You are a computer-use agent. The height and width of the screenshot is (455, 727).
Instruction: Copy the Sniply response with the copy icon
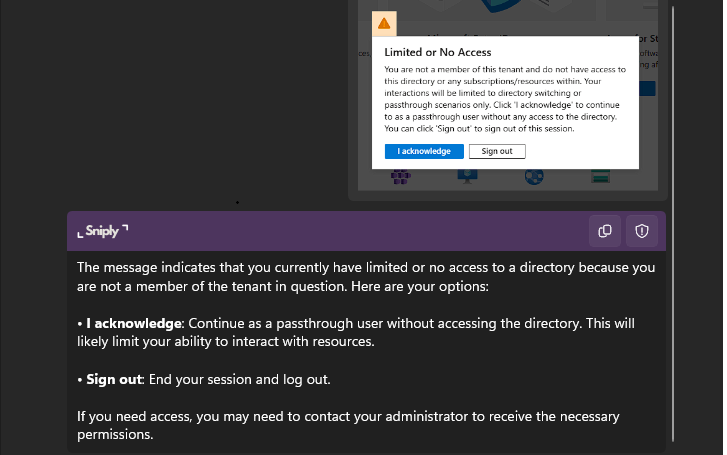(x=605, y=231)
